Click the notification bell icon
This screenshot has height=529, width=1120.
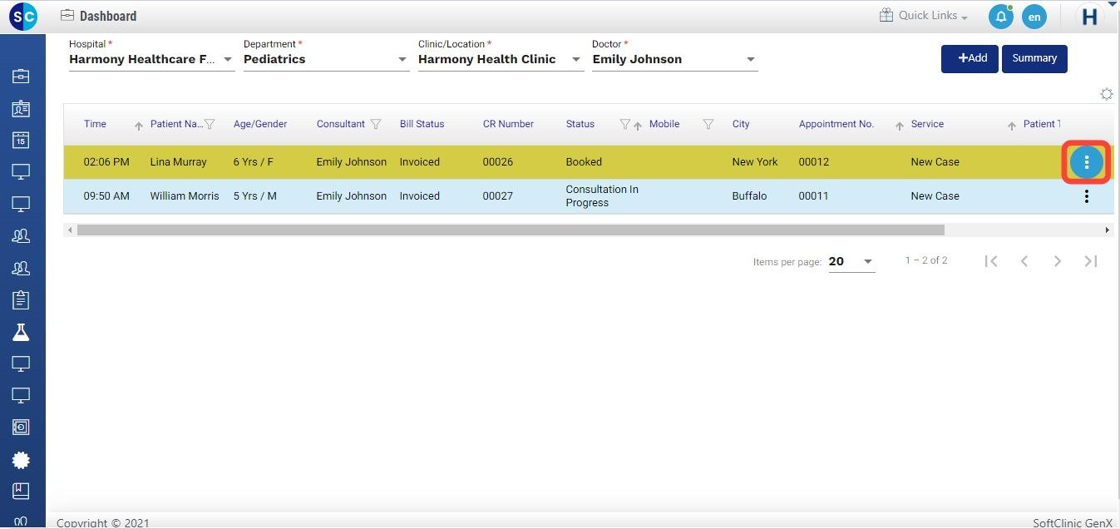coord(1001,16)
